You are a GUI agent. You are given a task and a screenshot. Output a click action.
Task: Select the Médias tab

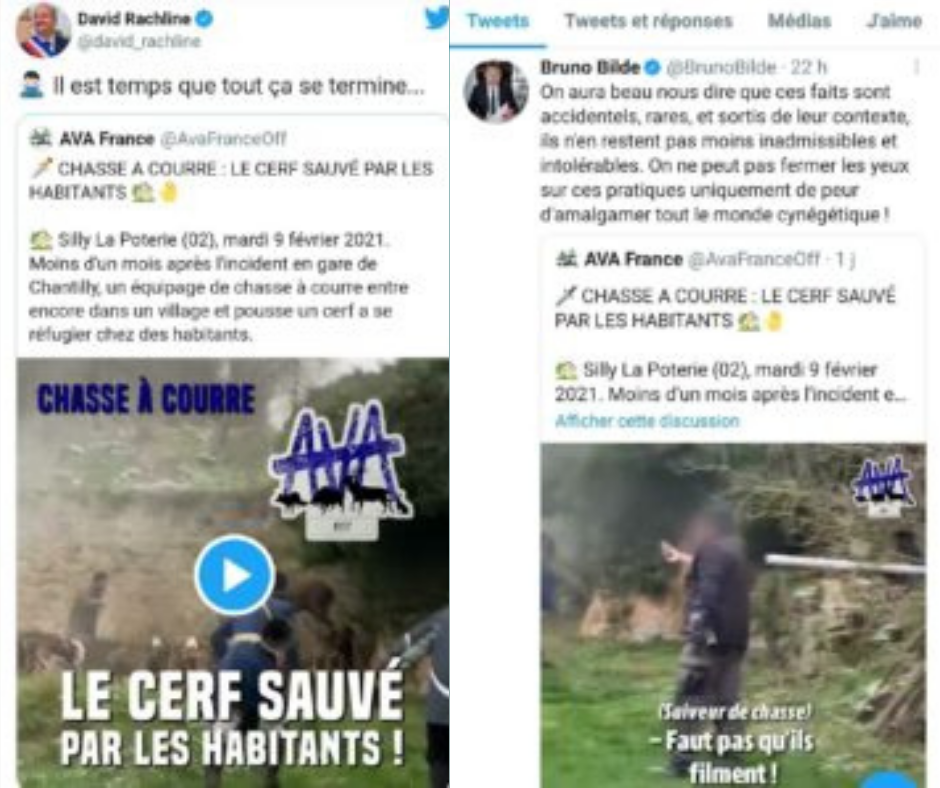coord(799,22)
